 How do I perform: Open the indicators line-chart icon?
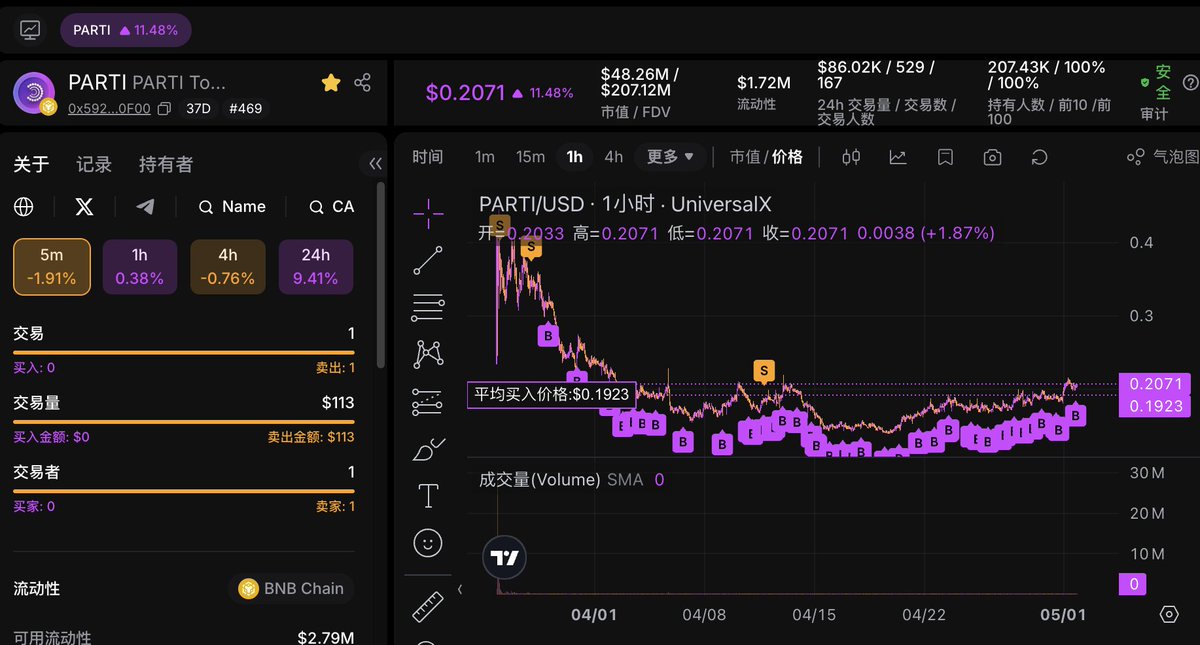(x=898, y=157)
